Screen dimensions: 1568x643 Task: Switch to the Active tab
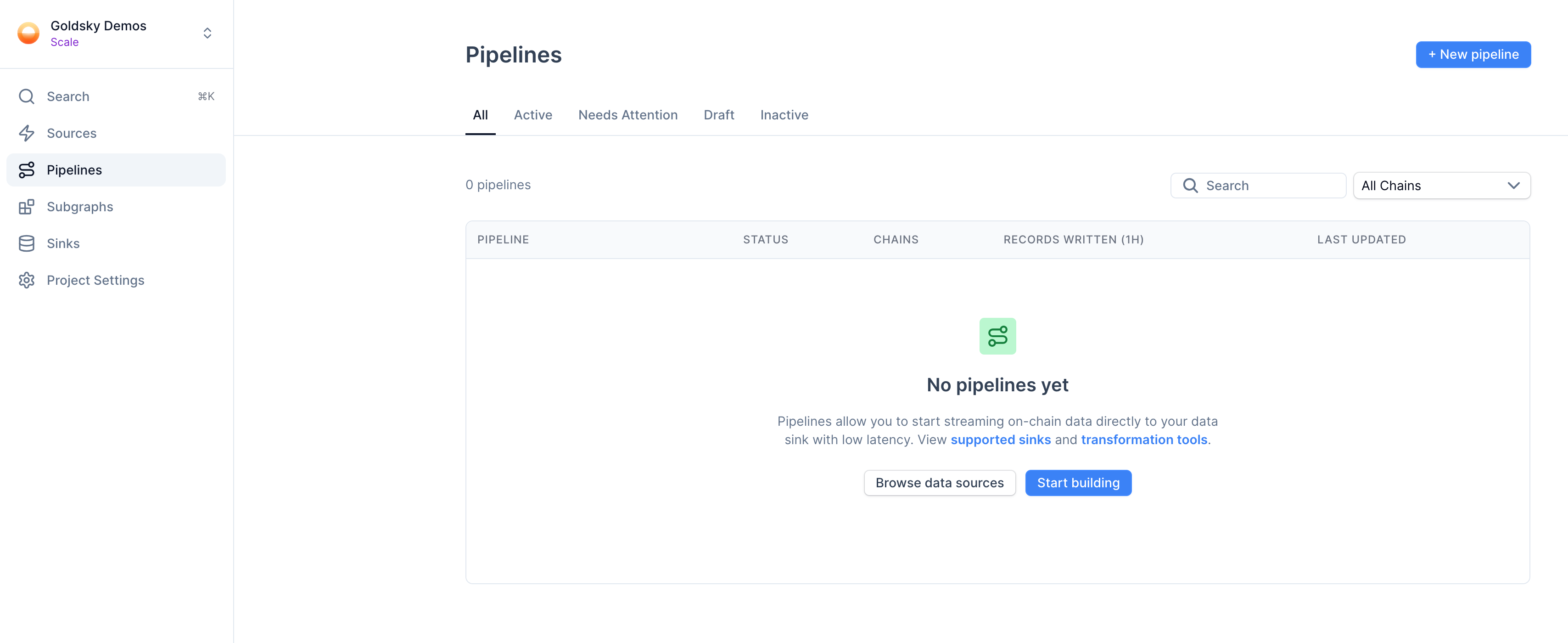point(532,115)
